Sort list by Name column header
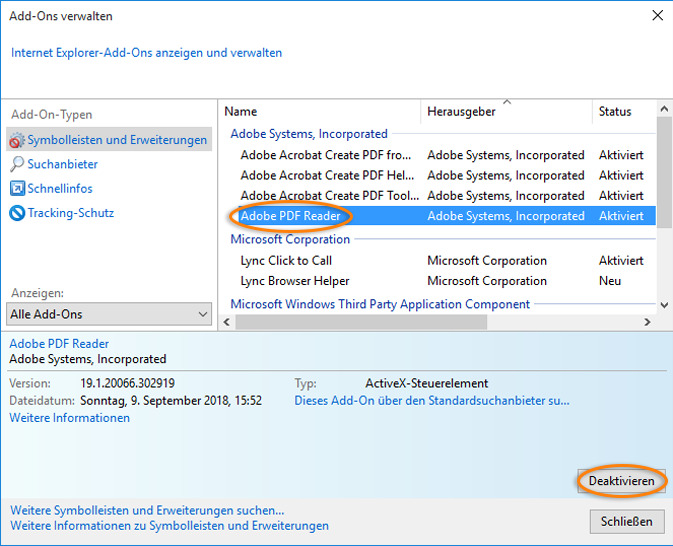 (x=241, y=112)
